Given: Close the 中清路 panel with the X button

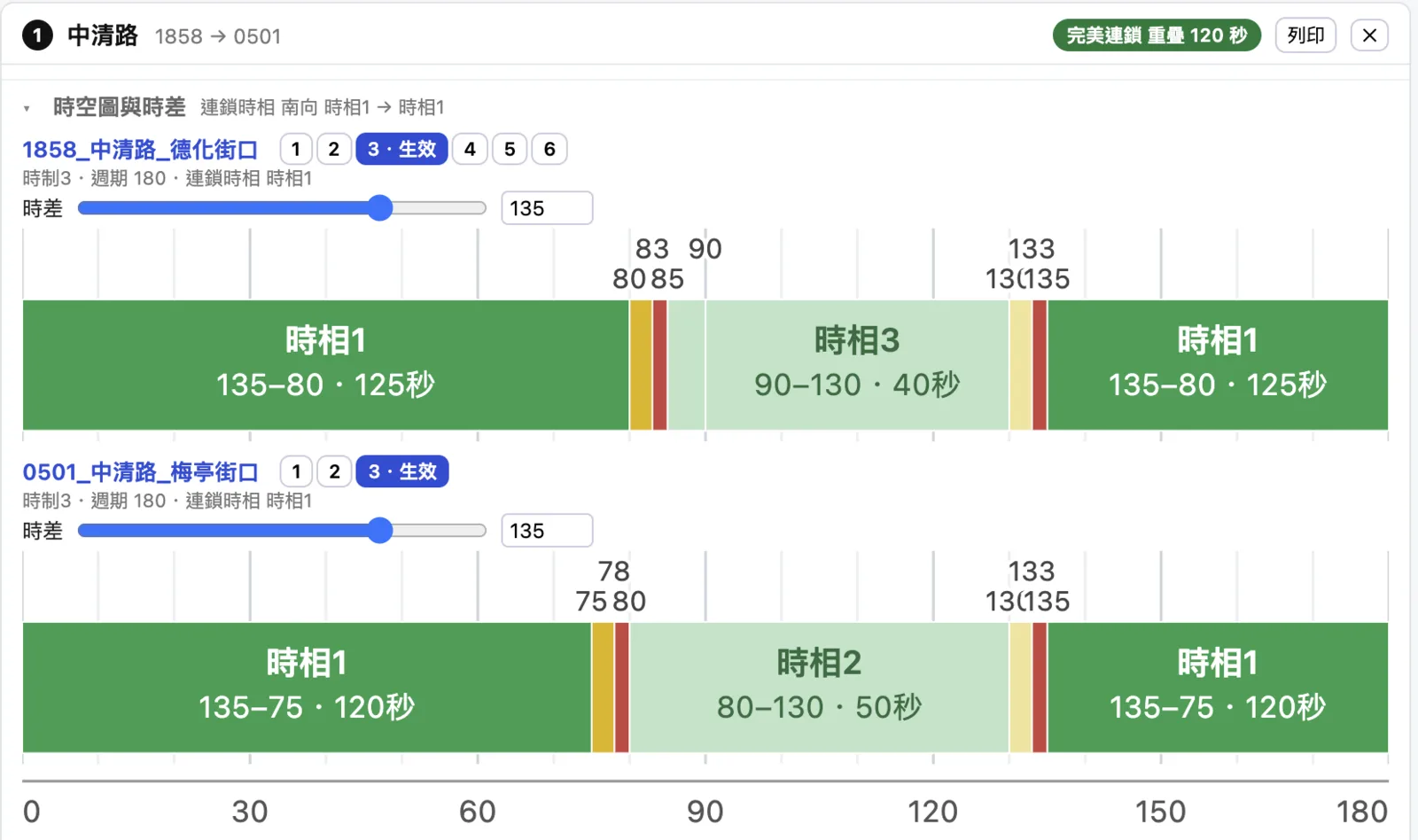Looking at the screenshot, I should [1369, 35].
